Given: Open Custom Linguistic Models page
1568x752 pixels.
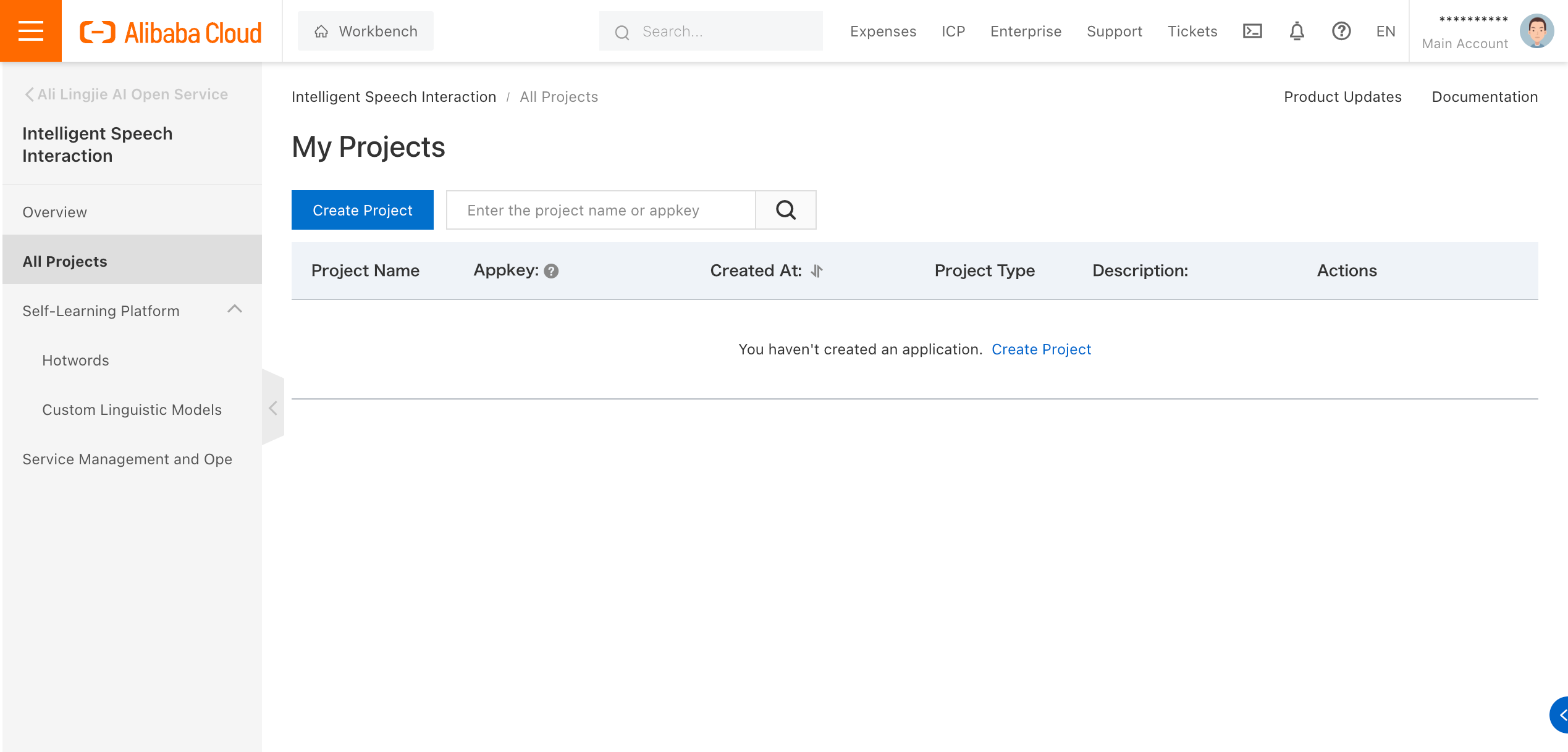Looking at the screenshot, I should [x=132, y=409].
